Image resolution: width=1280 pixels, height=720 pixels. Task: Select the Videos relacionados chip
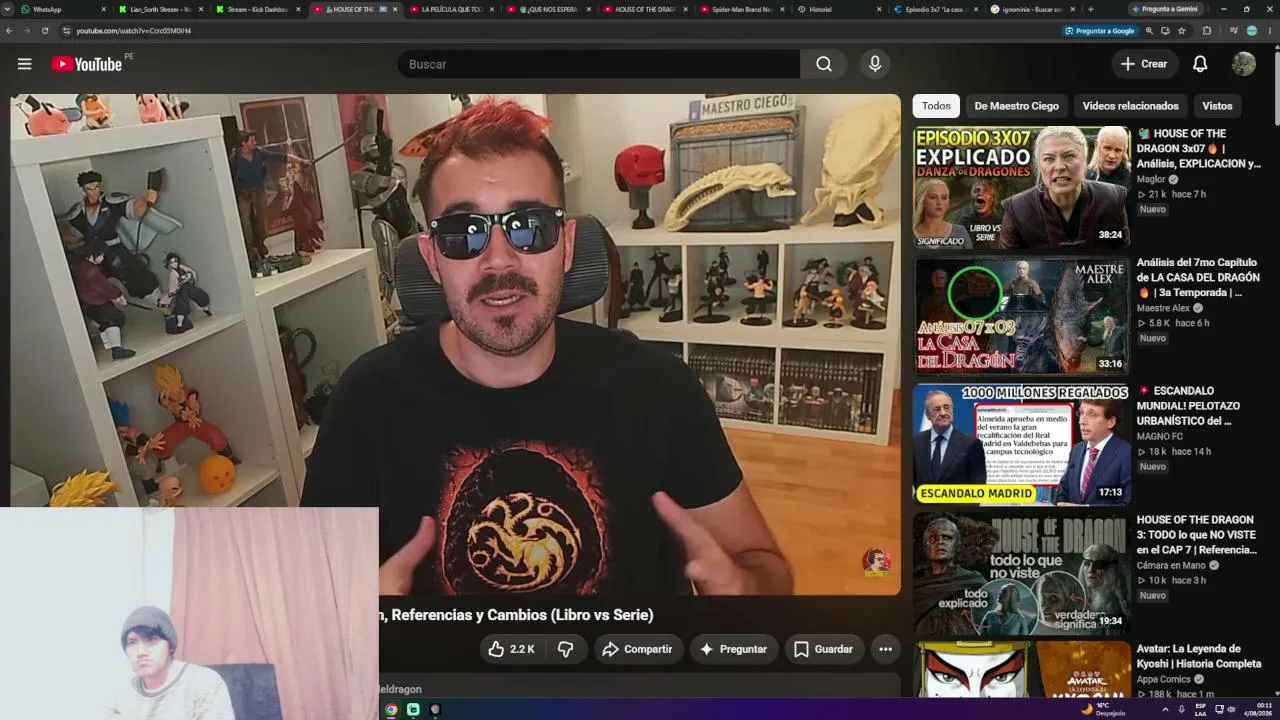pyautogui.click(x=1130, y=106)
